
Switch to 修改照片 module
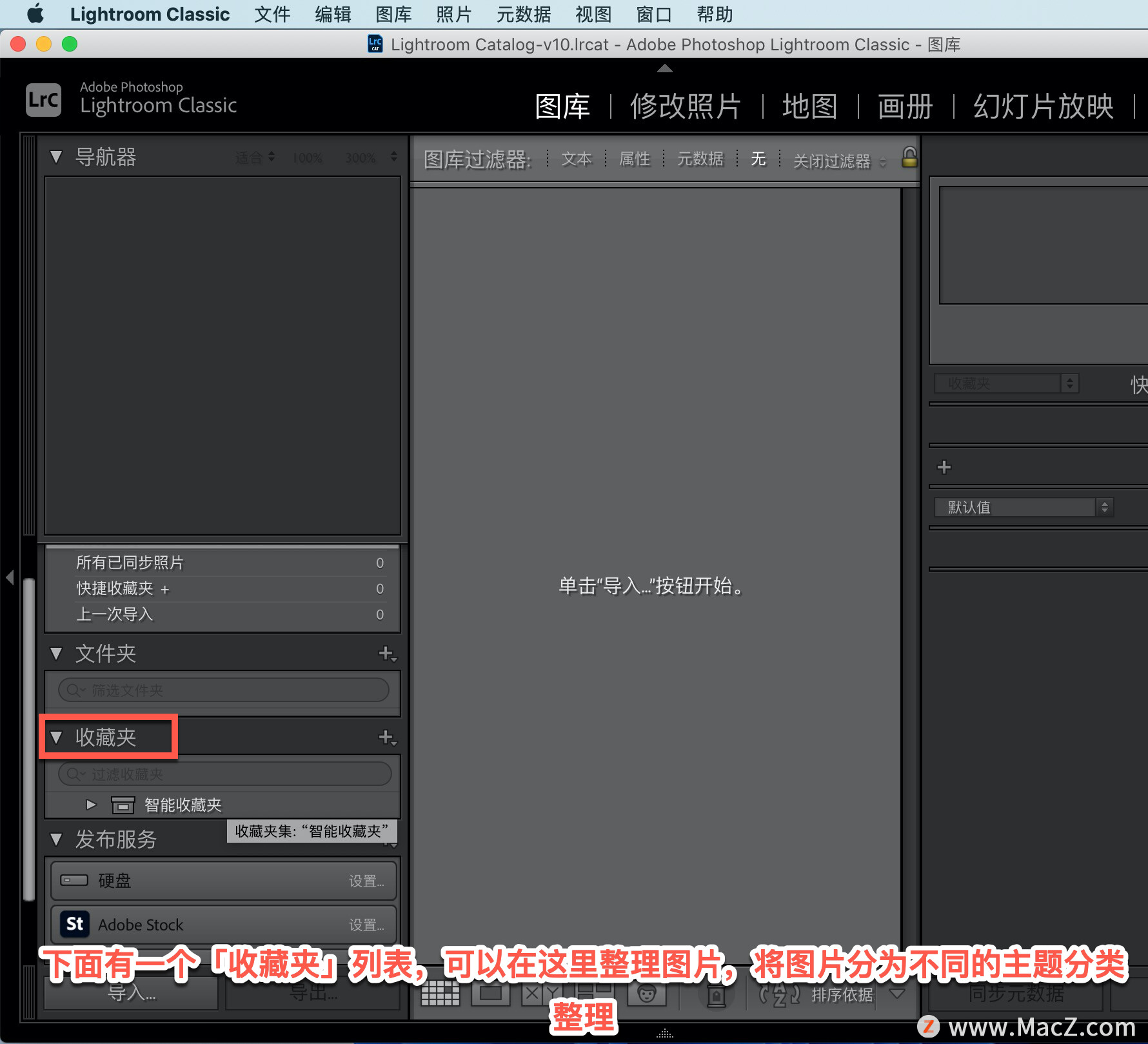pyautogui.click(x=686, y=106)
